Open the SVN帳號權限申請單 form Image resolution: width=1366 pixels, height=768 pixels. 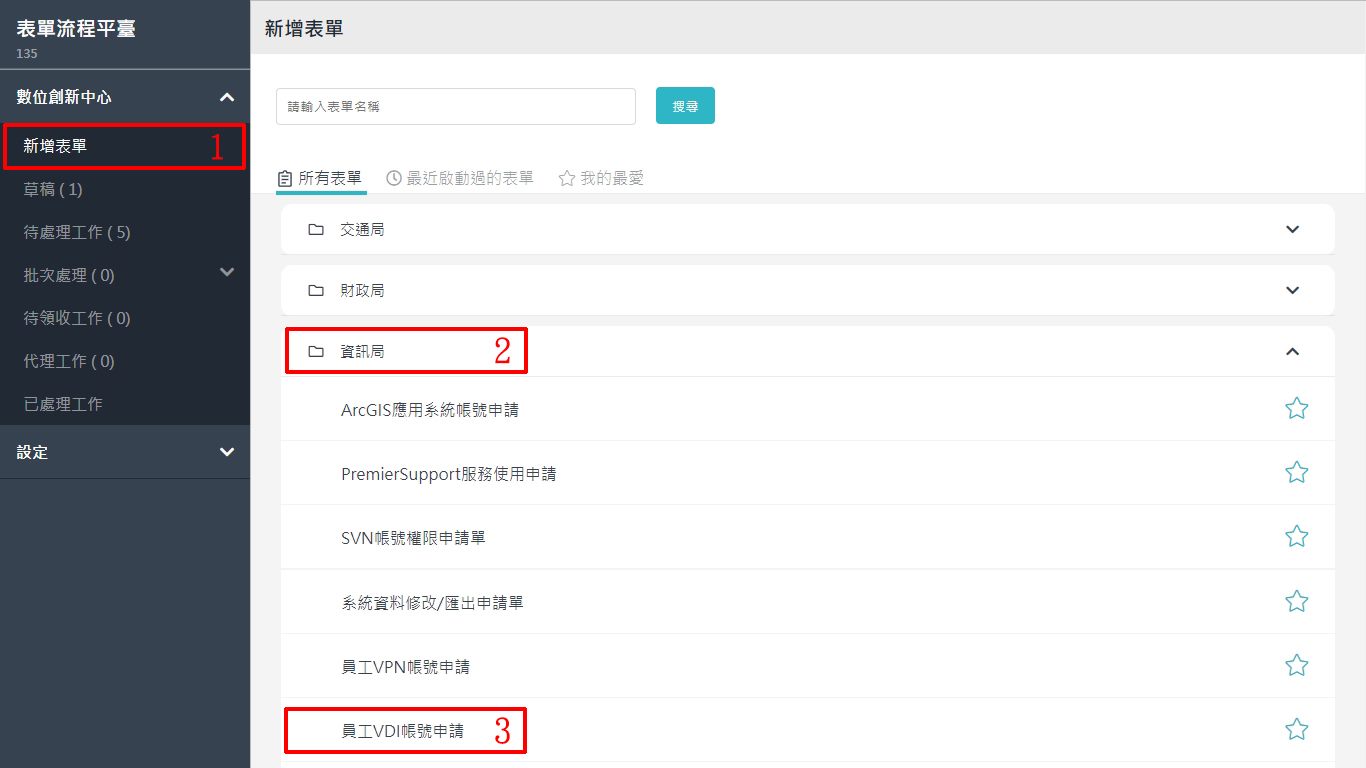(x=413, y=538)
